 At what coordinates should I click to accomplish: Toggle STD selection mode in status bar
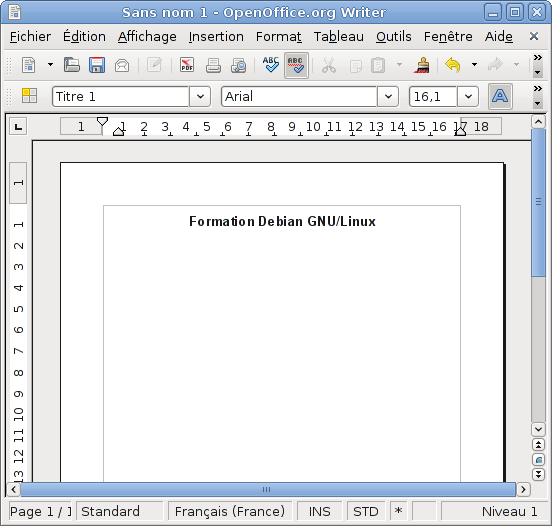click(366, 511)
